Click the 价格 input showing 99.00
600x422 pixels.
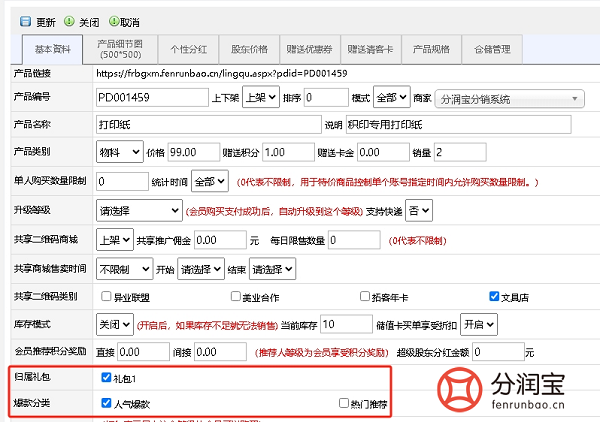pyautogui.click(x=198, y=152)
